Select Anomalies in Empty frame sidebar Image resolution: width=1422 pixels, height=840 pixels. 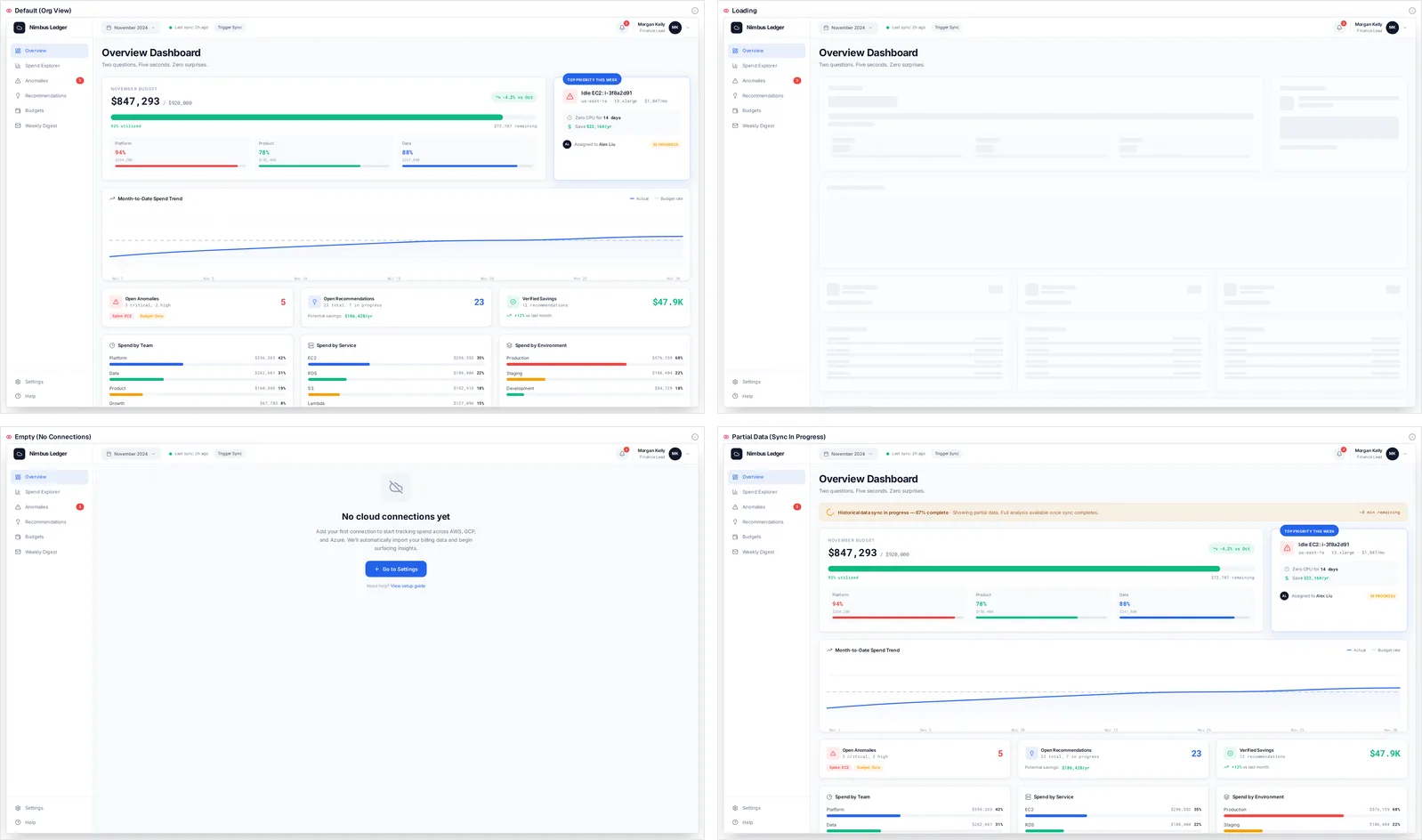coord(49,507)
